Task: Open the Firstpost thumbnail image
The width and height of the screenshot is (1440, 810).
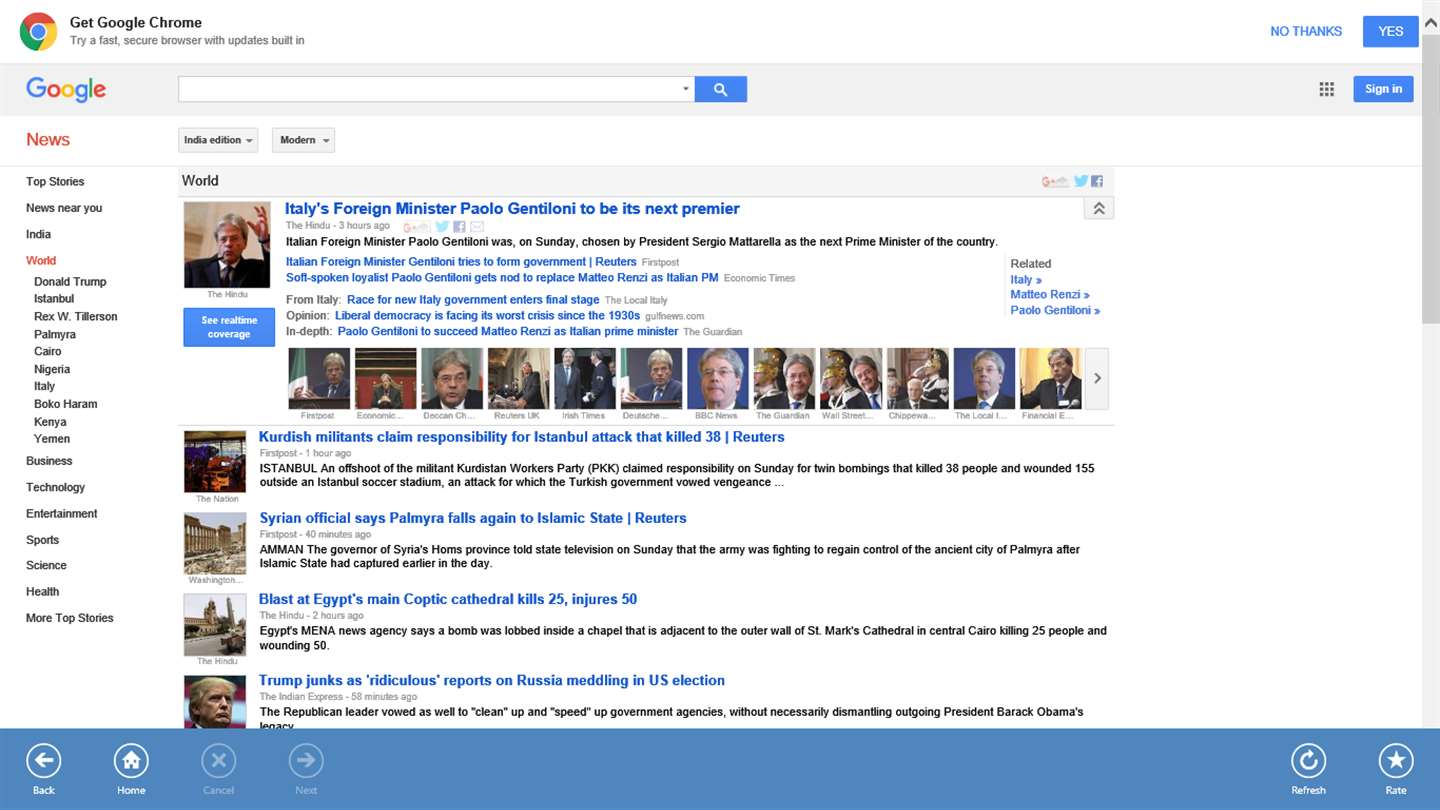Action: (x=319, y=378)
